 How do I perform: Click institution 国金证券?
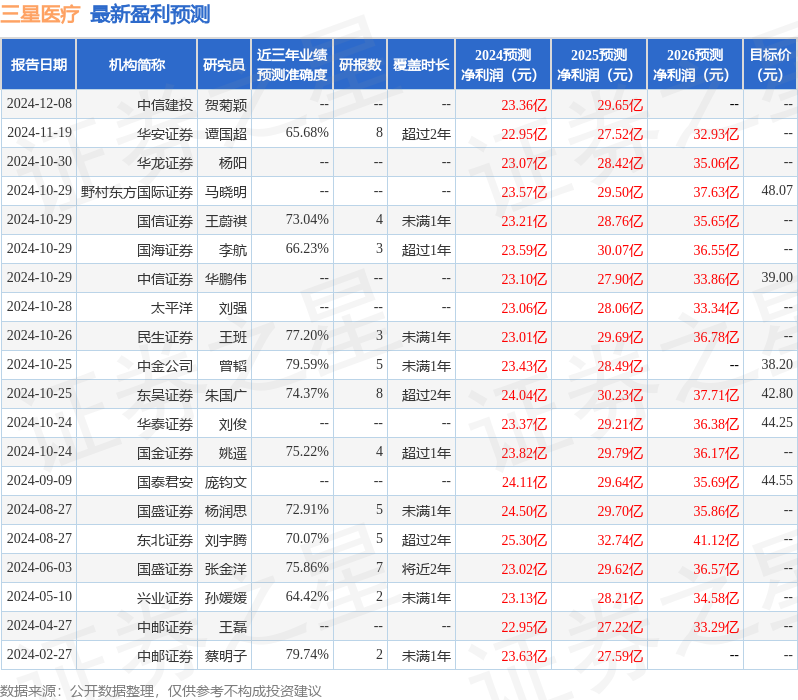coord(165,453)
